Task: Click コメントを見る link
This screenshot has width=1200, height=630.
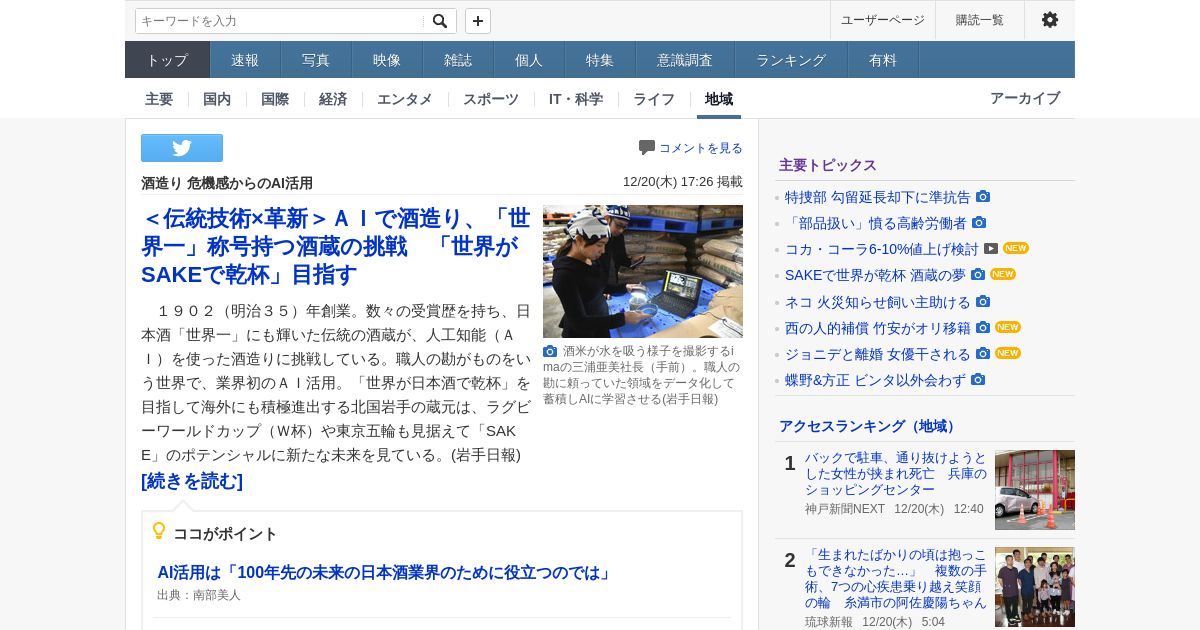Action: pyautogui.click(x=701, y=148)
